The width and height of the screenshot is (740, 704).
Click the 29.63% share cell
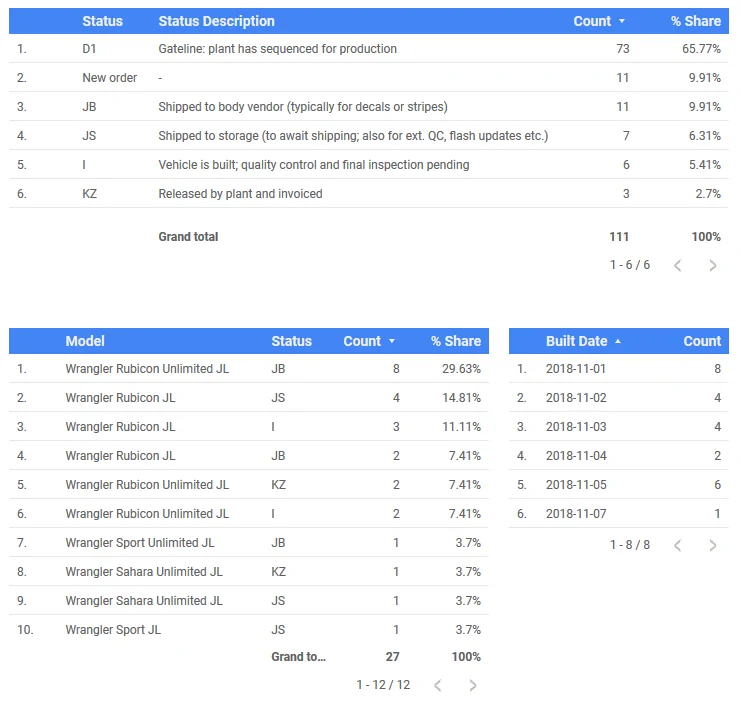[461, 369]
